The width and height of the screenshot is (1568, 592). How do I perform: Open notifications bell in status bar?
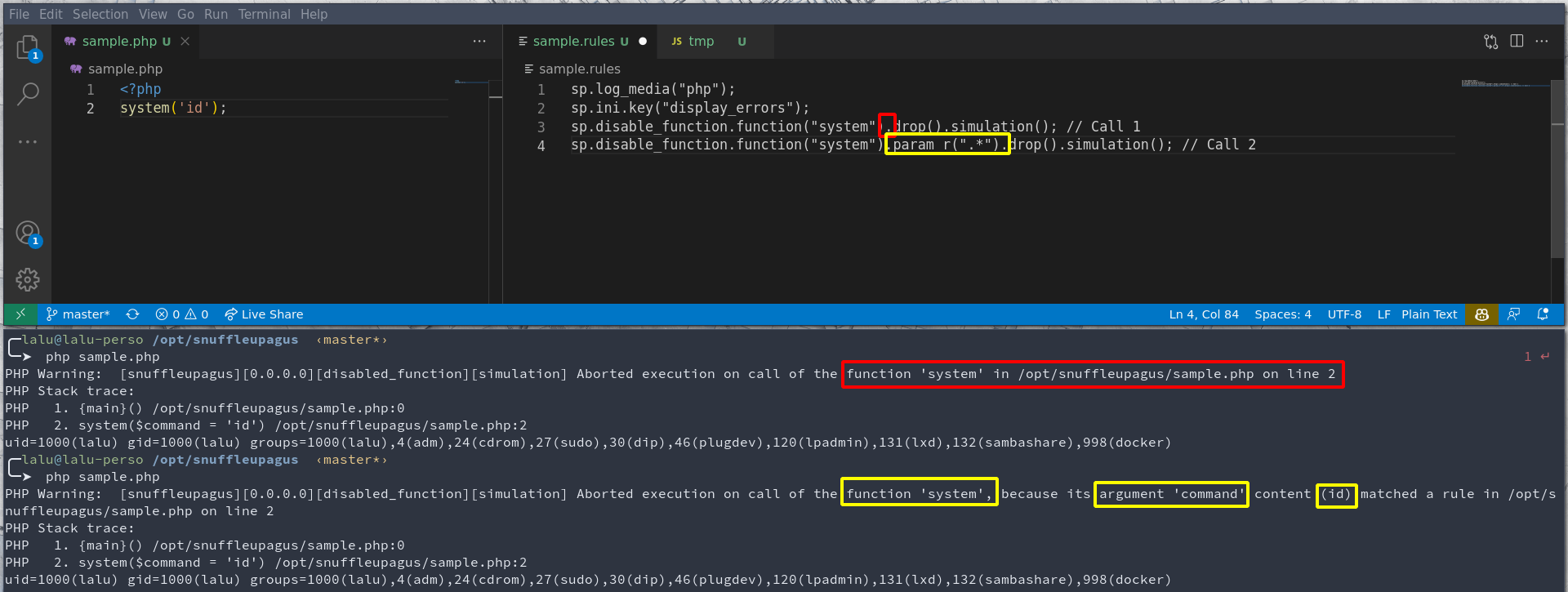point(1543,314)
